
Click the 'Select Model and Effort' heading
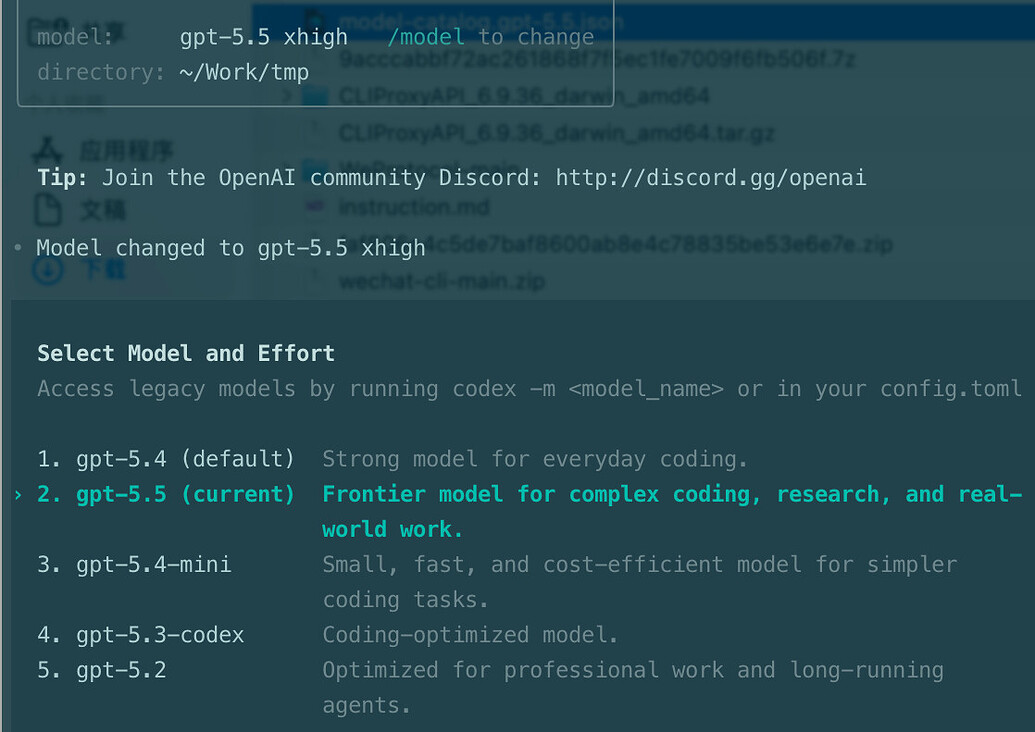click(186, 353)
